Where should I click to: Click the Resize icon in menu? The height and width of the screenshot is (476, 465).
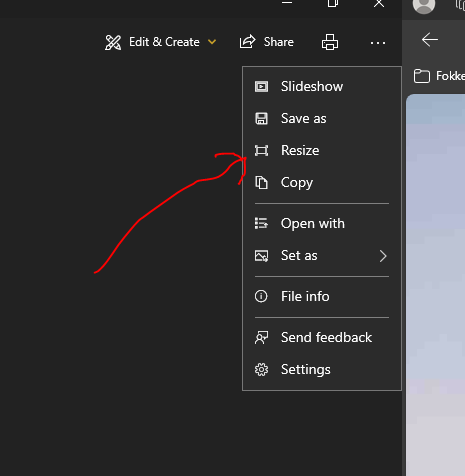(x=261, y=151)
